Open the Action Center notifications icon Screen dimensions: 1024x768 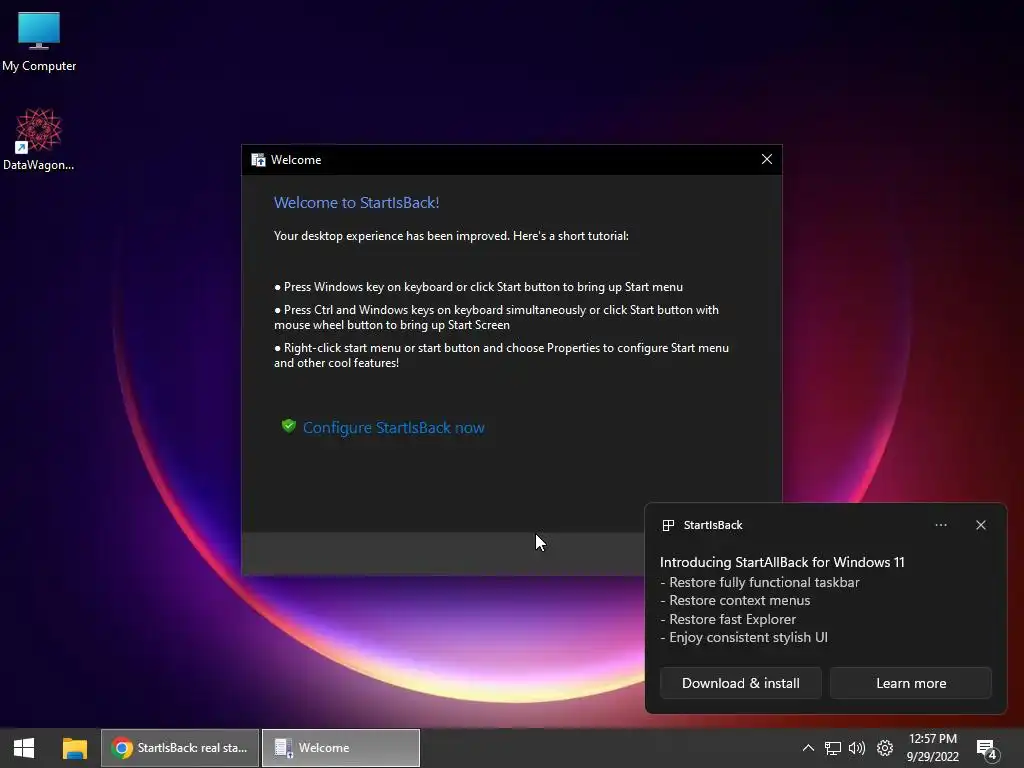point(987,750)
